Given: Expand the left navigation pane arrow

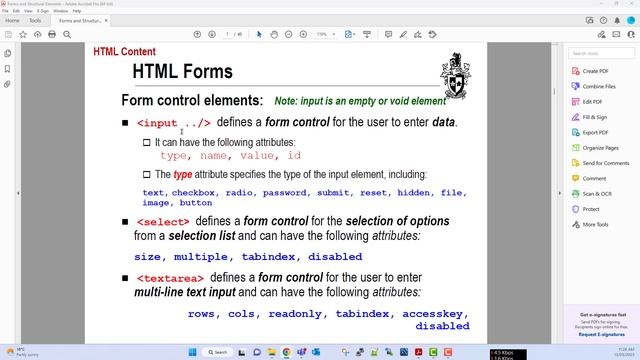Looking at the screenshot, I should click(18, 193).
